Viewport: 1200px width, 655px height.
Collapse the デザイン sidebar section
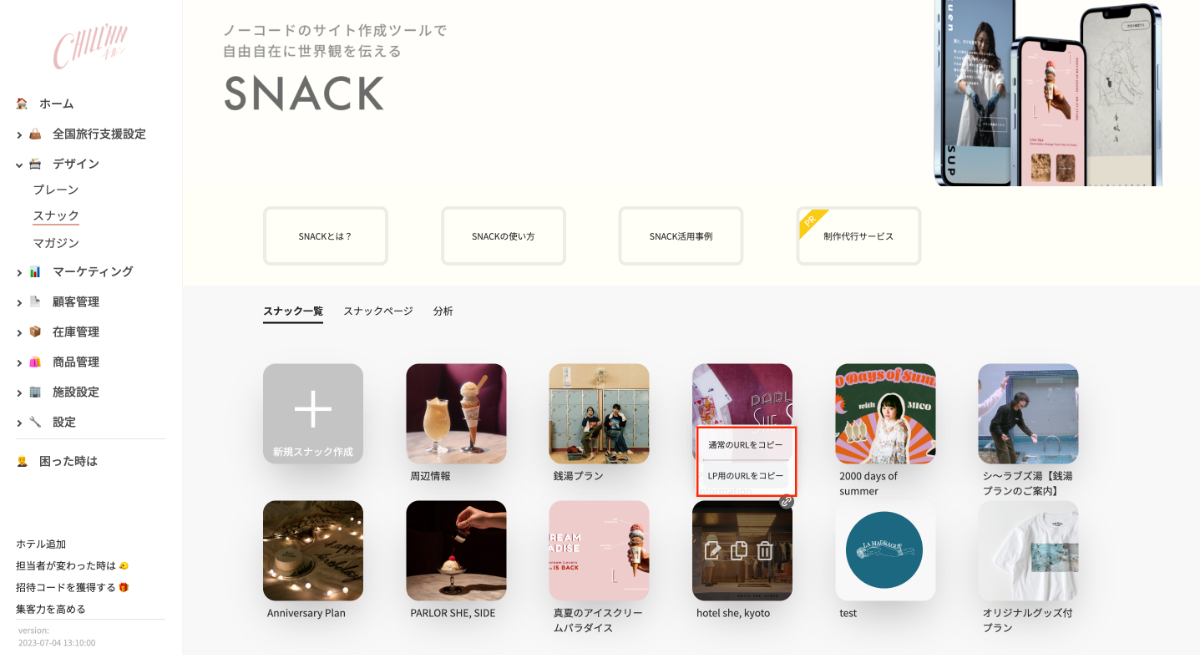19,164
